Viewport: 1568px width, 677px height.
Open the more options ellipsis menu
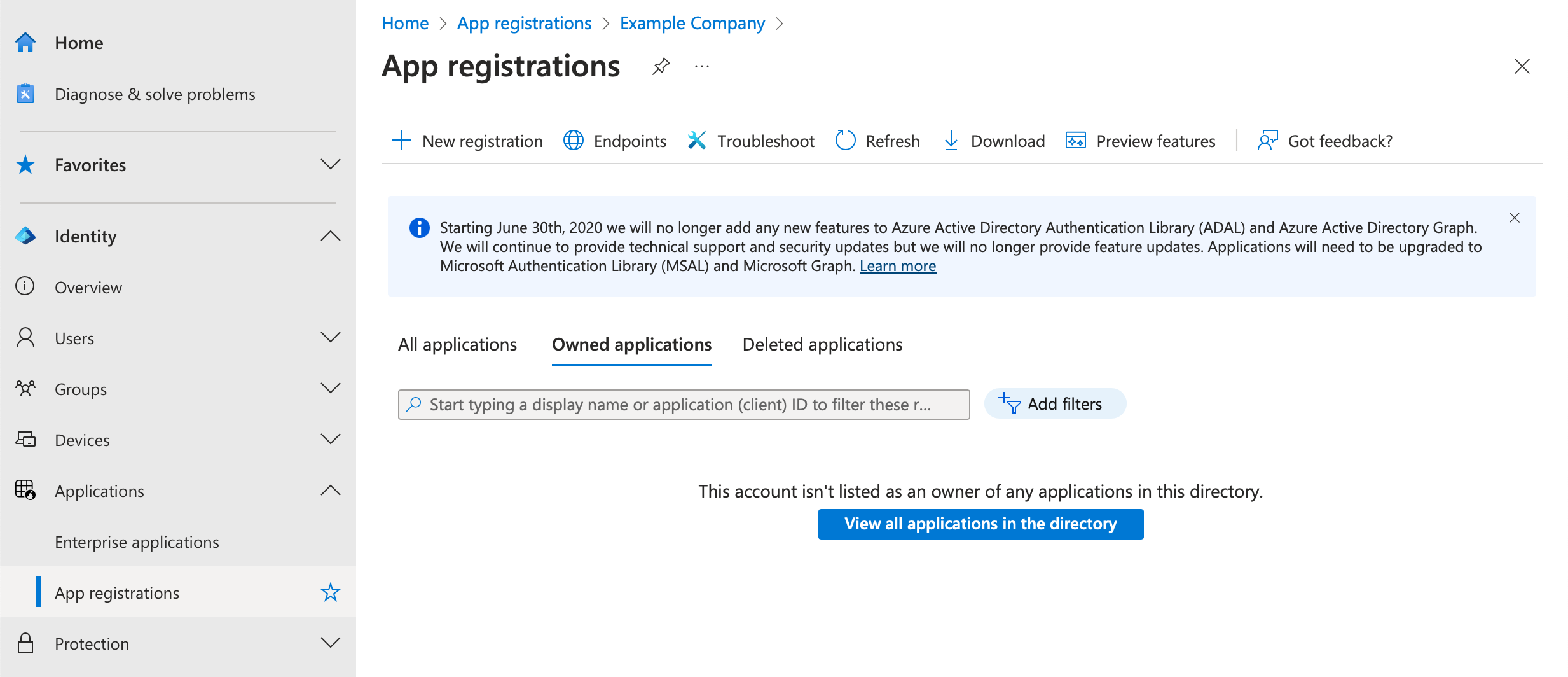[x=702, y=66]
